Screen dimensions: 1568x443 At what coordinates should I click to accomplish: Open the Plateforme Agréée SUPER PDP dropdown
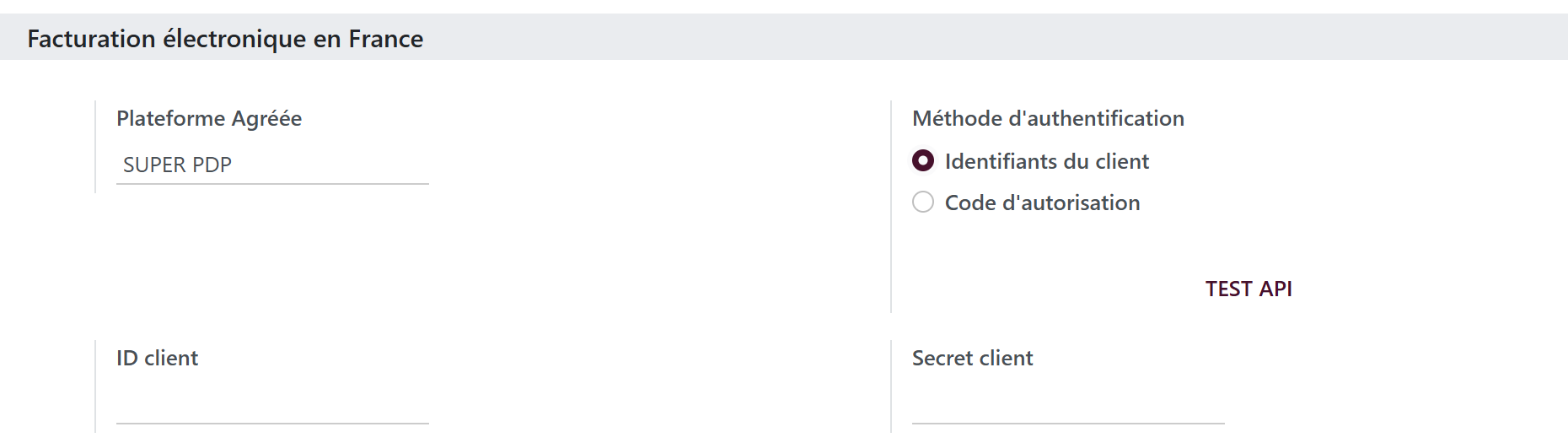[272, 165]
